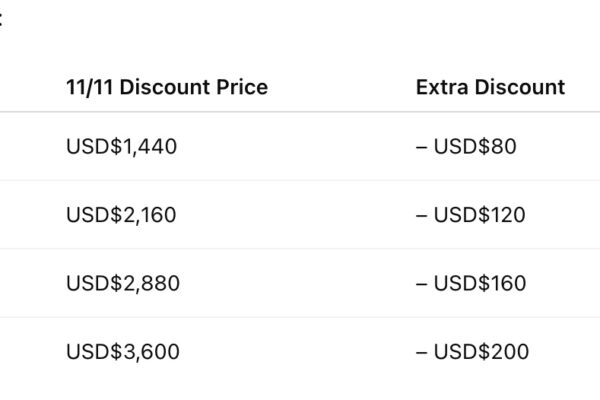Click the divider line below the USD$2,880 row
The height and width of the screenshot is (400, 600).
300,318
